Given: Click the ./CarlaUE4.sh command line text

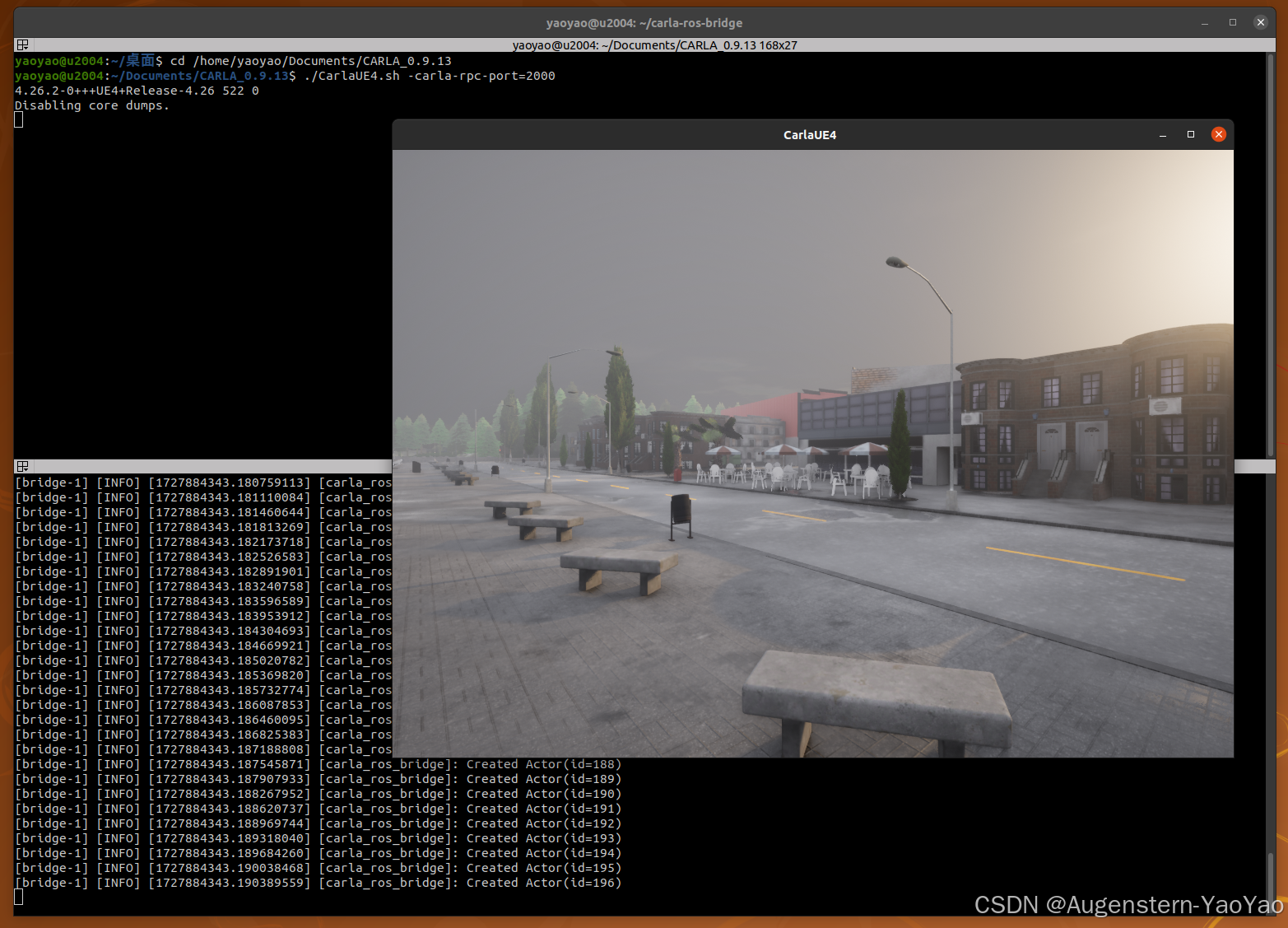Looking at the screenshot, I should pos(429,76).
